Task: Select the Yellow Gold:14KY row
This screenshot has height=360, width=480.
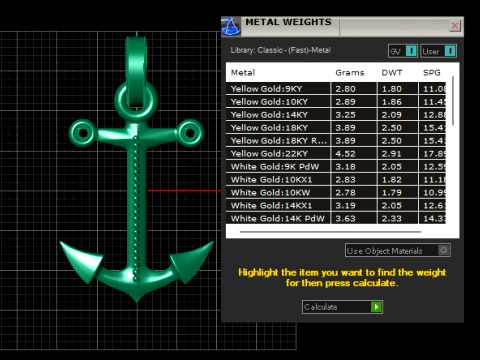Action: 336,115
